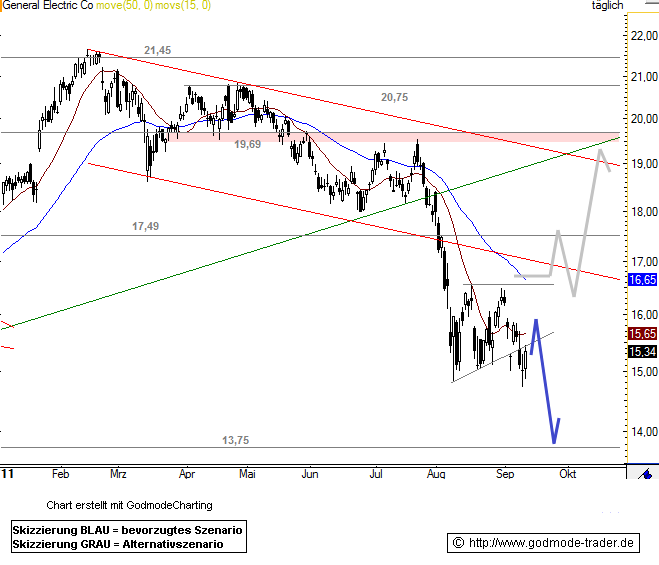Click the 17,49 support level label
659x565 pixels.
coord(146,227)
